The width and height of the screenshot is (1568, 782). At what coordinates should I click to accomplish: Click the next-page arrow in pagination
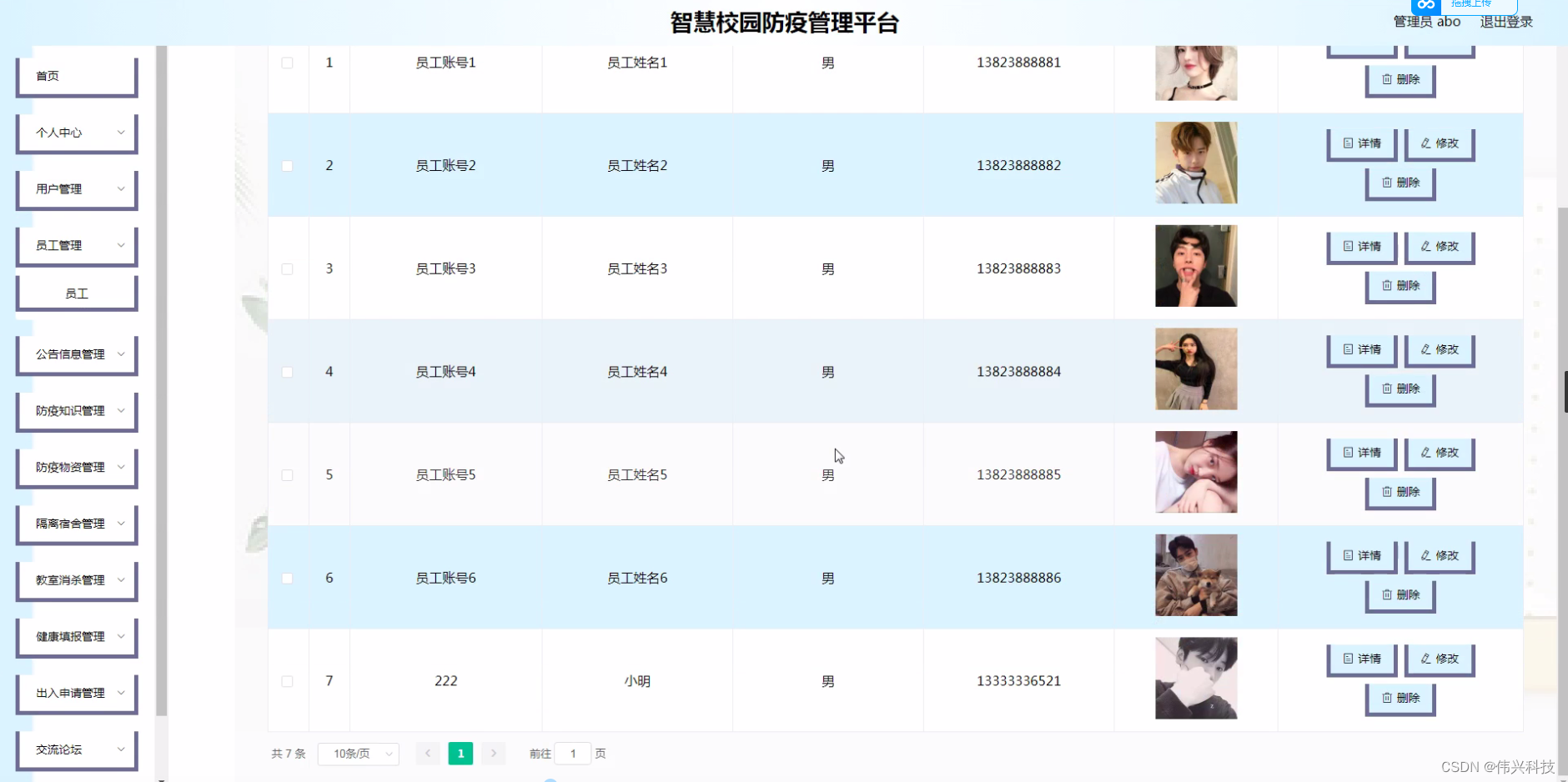tap(494, 753)
